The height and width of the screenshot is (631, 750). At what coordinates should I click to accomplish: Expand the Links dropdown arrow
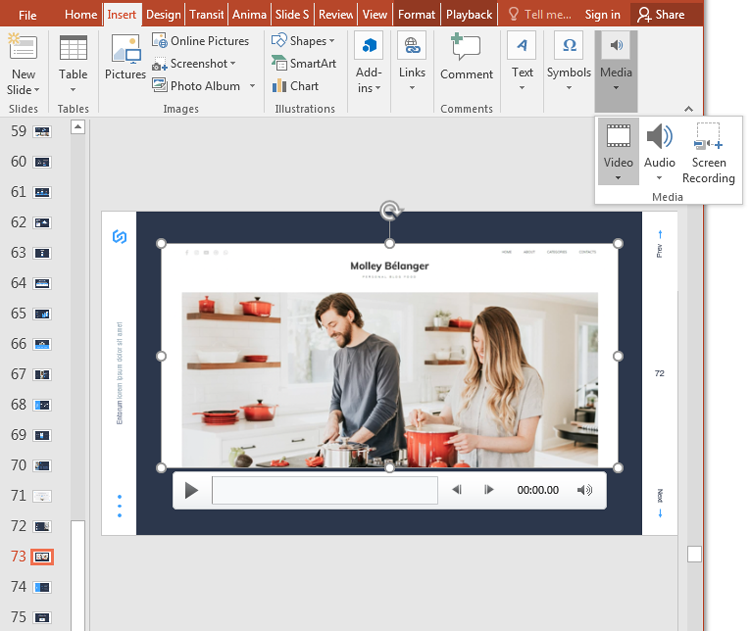point(412,88)
